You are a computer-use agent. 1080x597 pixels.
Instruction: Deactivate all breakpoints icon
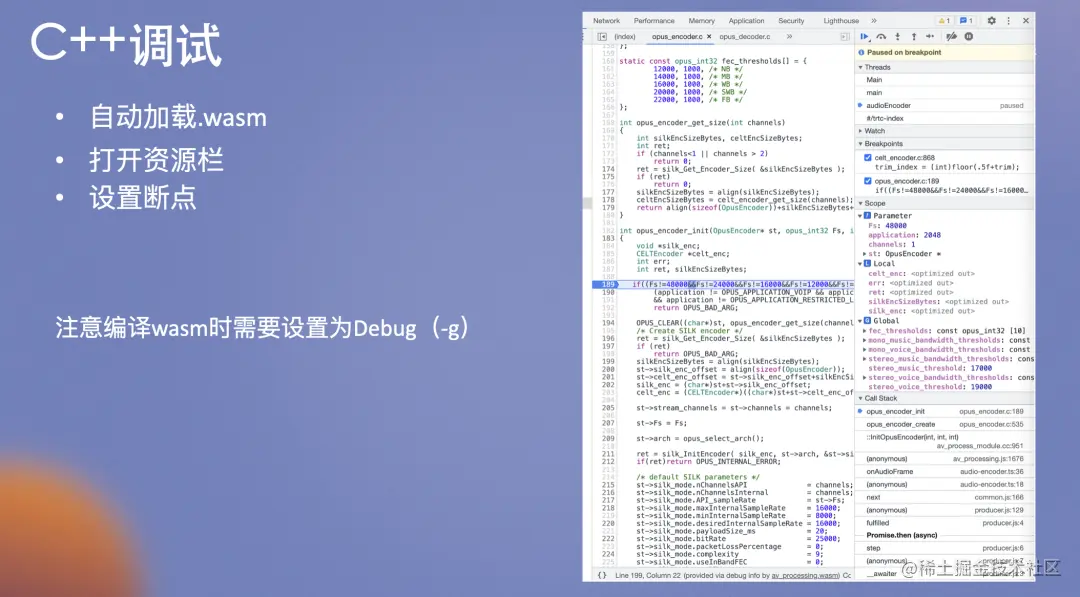point(951,36)
